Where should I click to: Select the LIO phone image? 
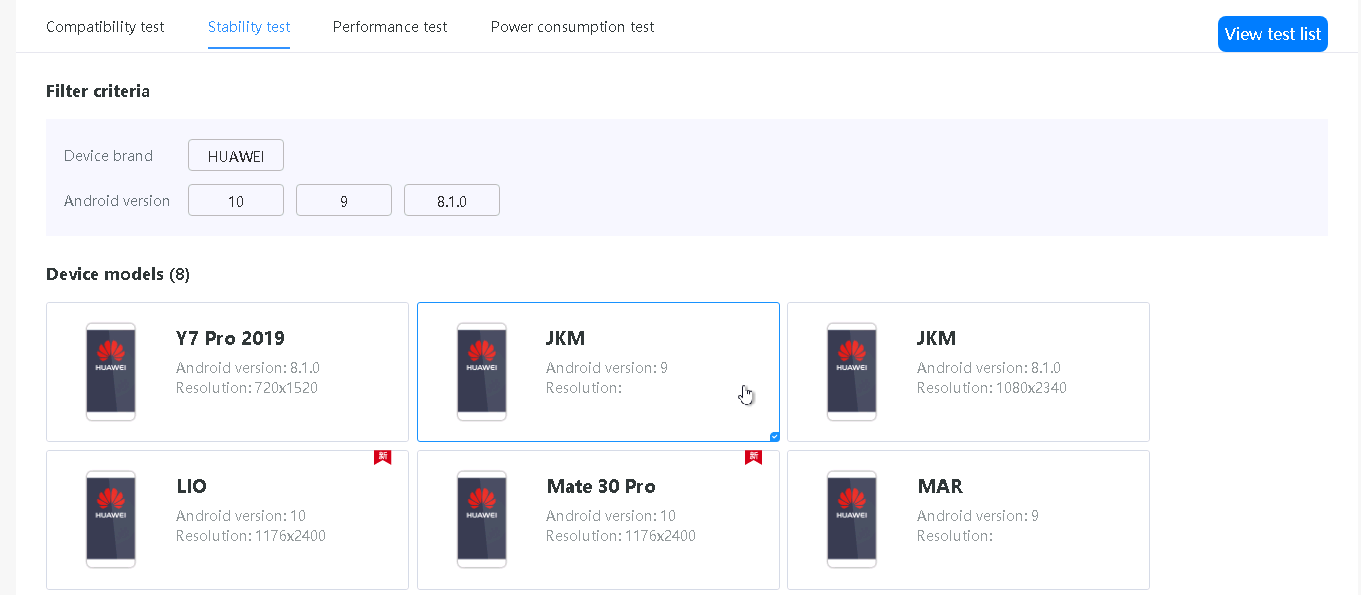(111, 519)
